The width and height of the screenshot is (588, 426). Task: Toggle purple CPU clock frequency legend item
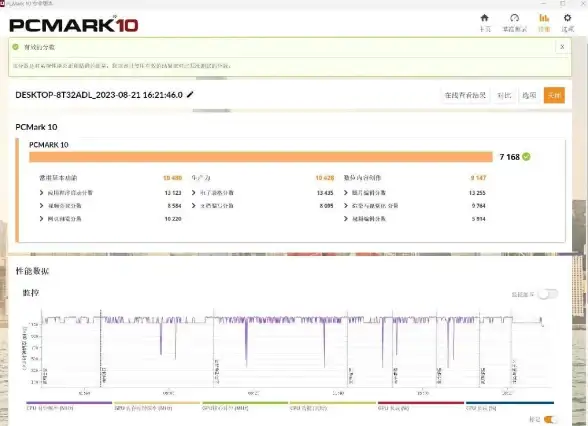coord(69,406)
